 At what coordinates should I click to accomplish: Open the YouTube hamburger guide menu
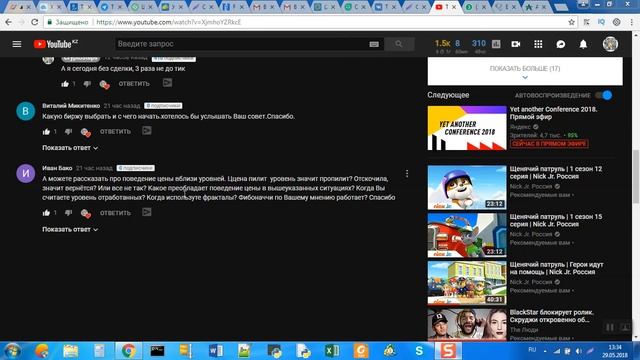[17, 44]
